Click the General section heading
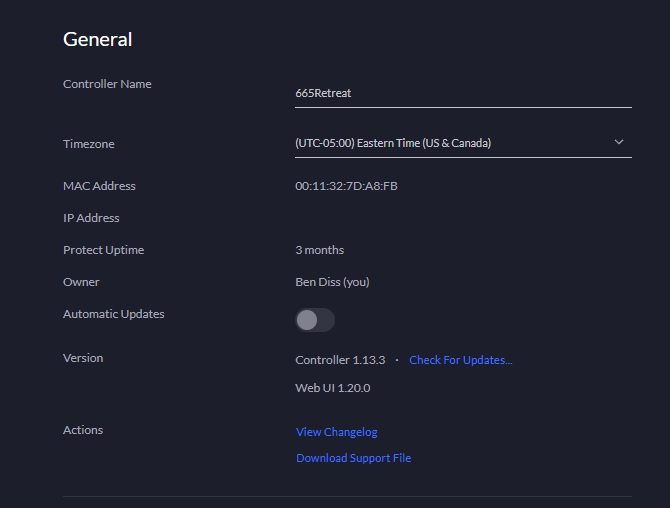 [x=97, y=39]
